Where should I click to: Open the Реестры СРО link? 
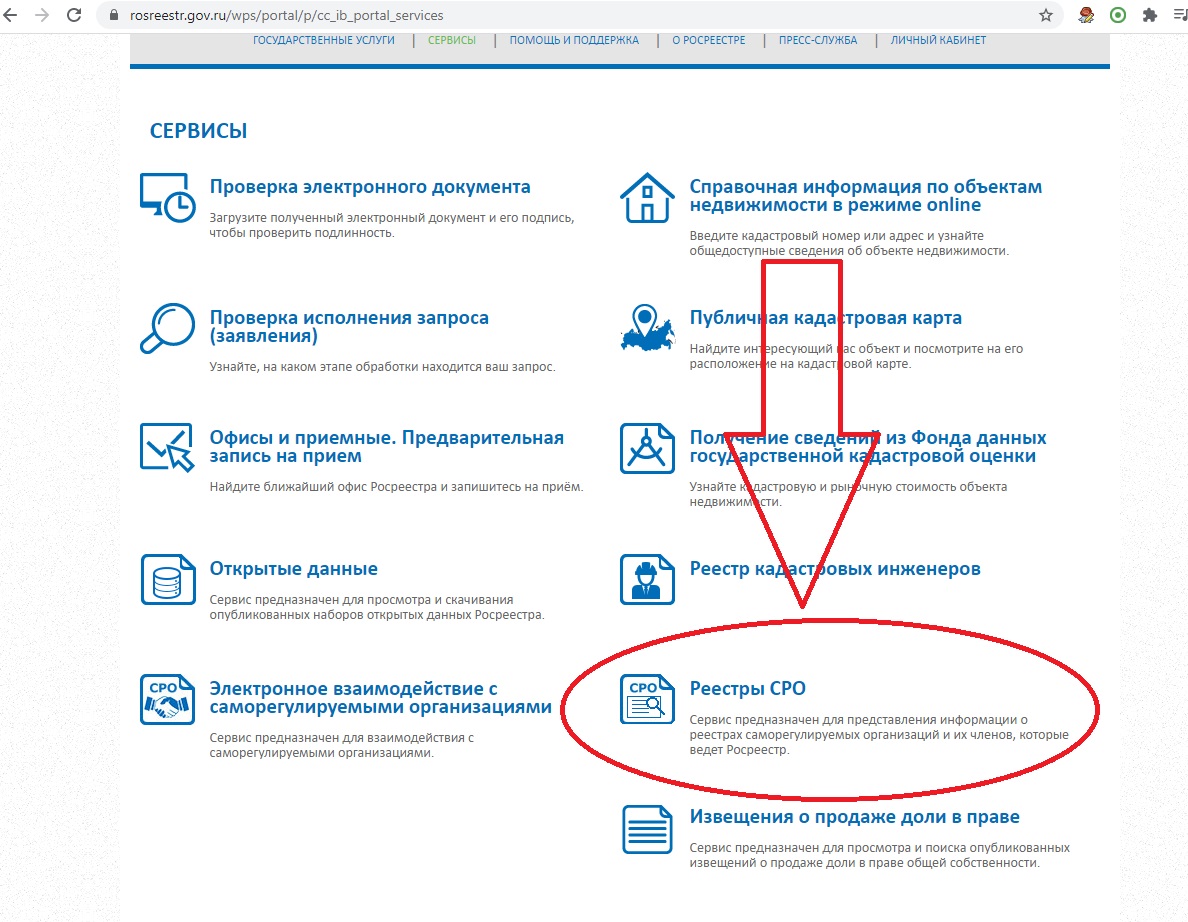point(747,689)
